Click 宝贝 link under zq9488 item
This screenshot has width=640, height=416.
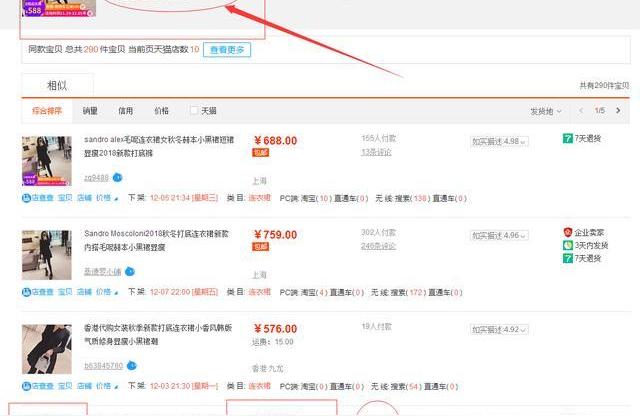[65, 198]
